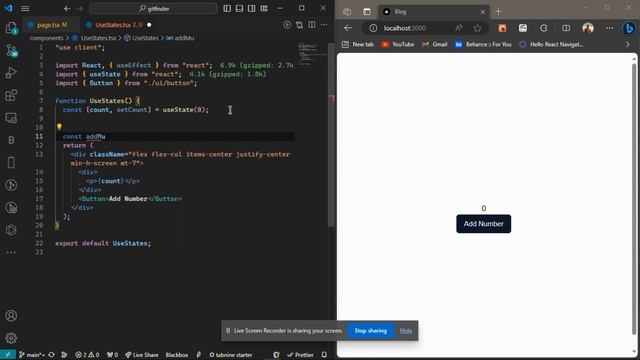640x360 pixels.
Task: Toggle the secondary side bar layout icon
Action: 252,8
